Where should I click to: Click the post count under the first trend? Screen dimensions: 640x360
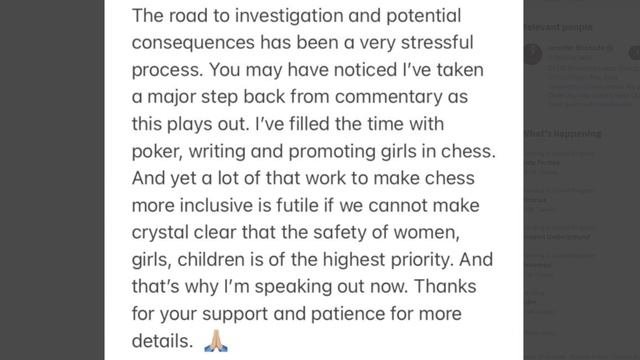pos(541,172)
